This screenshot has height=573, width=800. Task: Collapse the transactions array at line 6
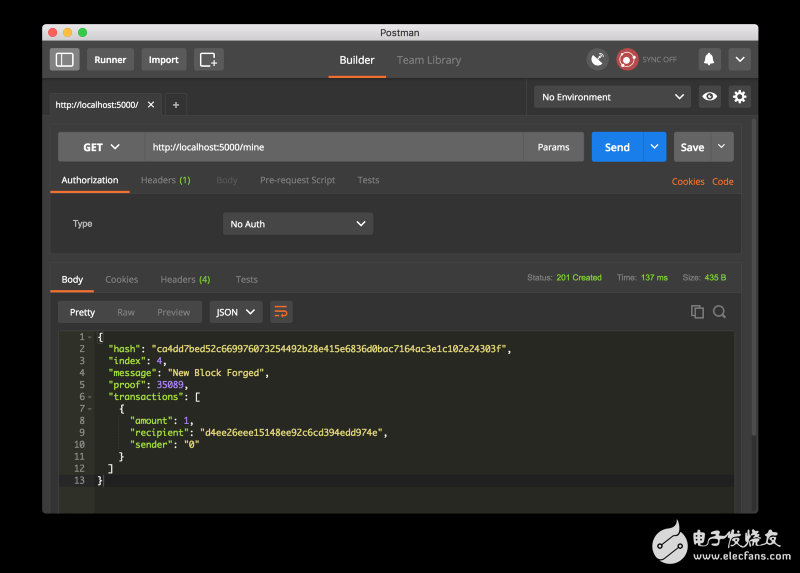[90, 397]
